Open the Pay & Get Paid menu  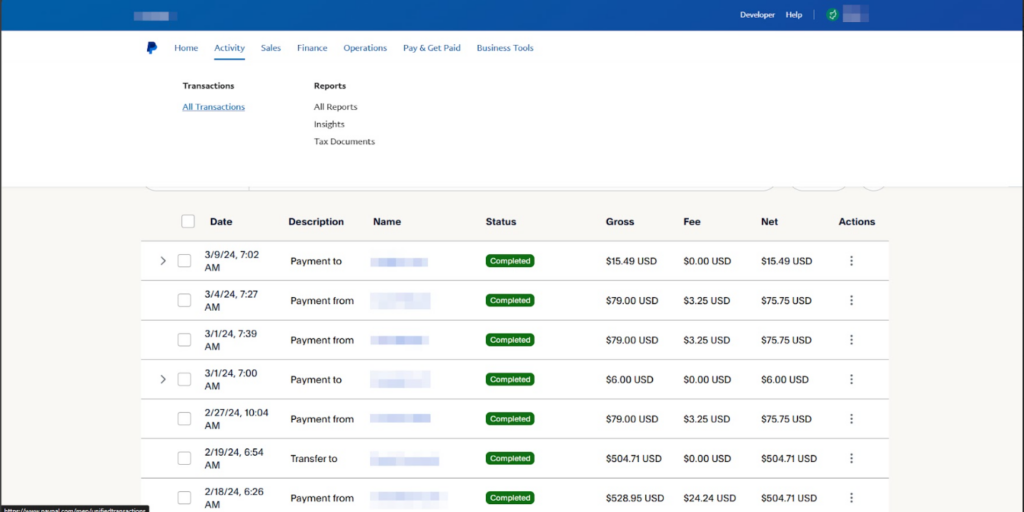(431, 48)
